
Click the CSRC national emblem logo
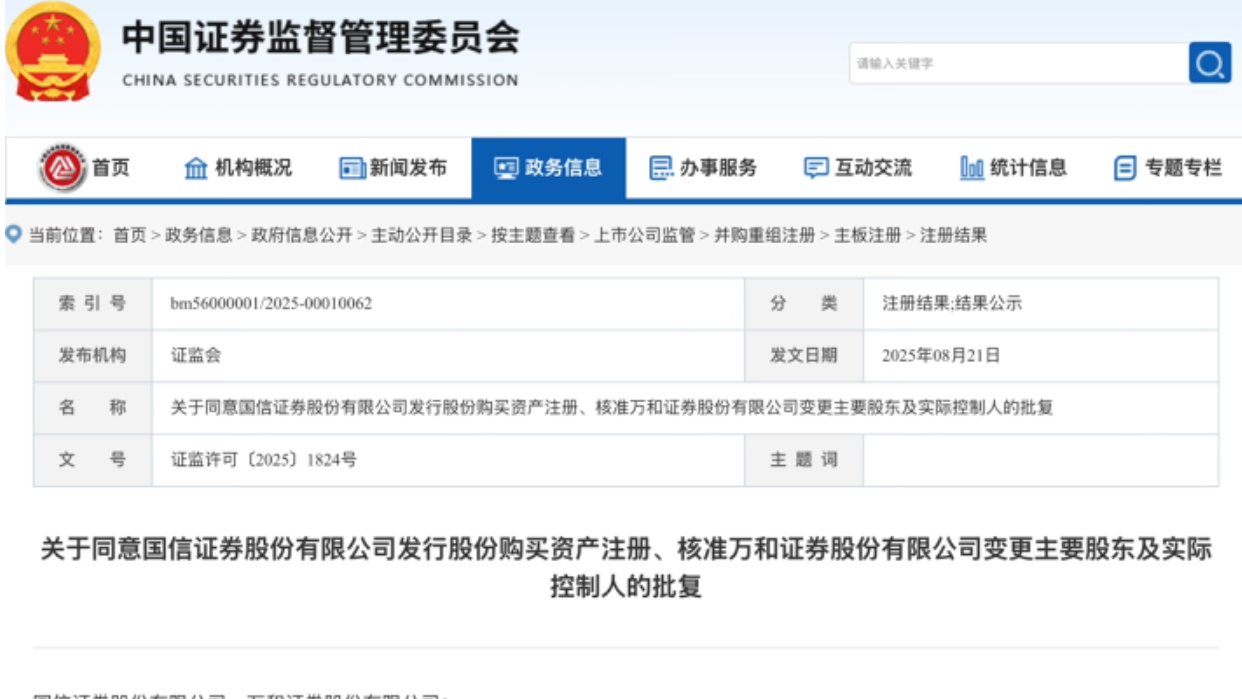click(x=53, y=52)
